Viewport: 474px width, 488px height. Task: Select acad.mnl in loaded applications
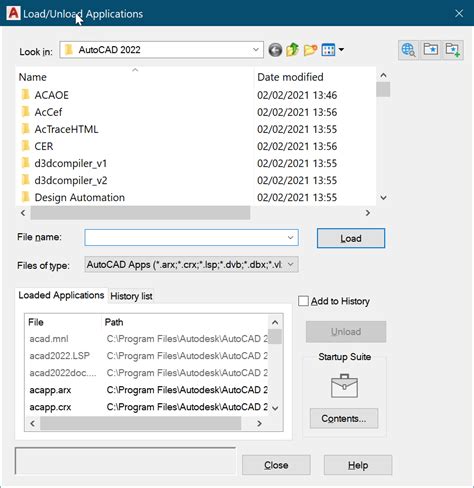pos(49,339)
